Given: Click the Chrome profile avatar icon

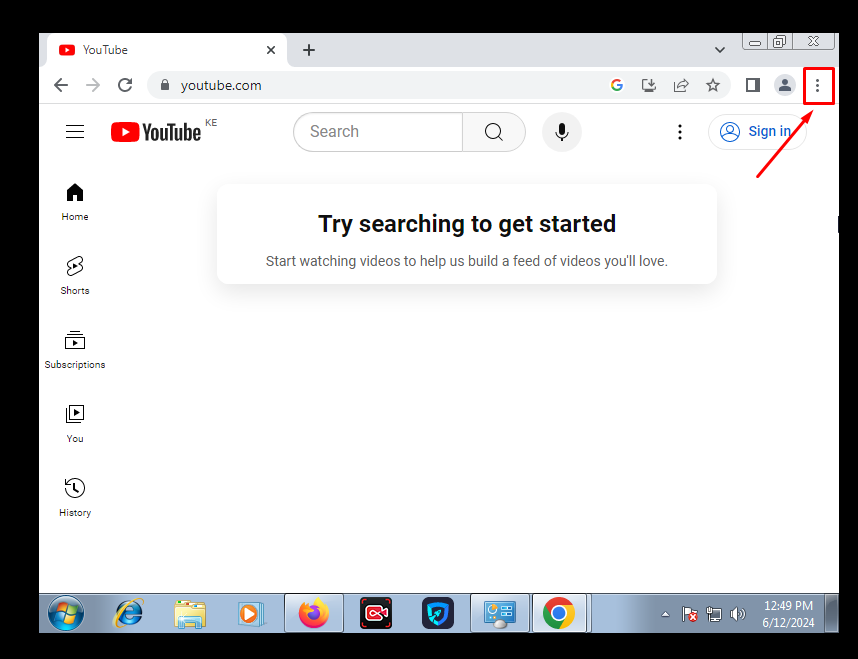Looking at the screenshot, I should point(785,85).
